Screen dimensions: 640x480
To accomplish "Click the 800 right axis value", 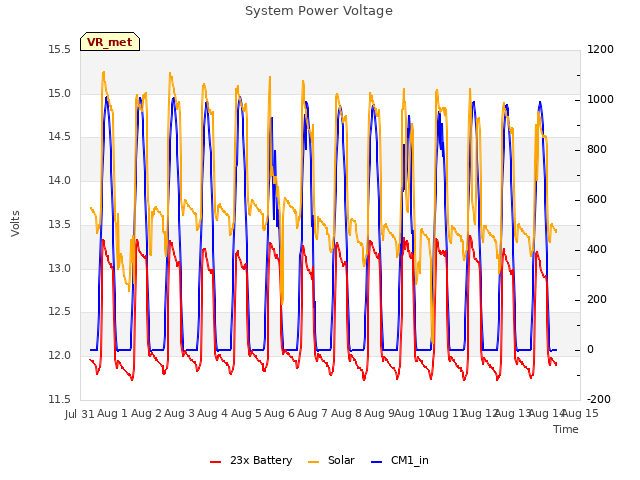I will tap(597, 150).
